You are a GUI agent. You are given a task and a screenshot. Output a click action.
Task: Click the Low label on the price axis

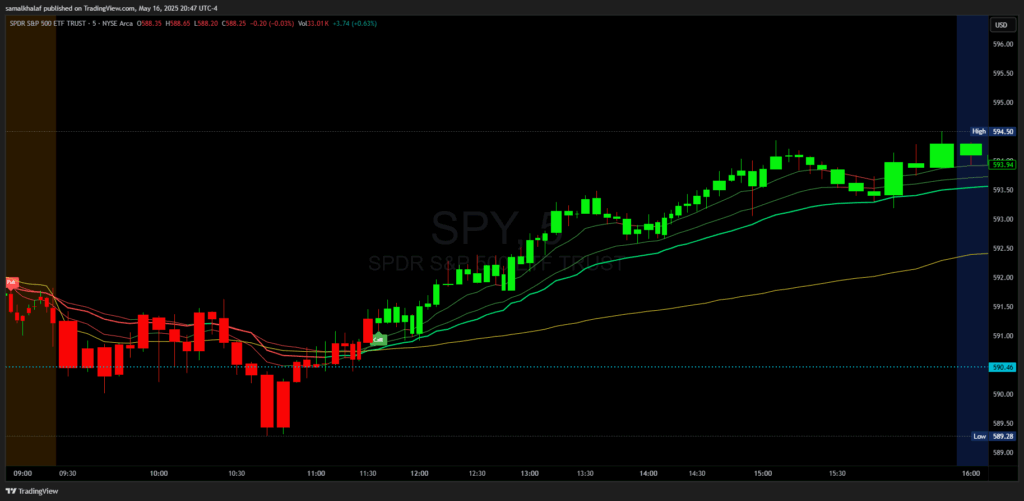[x=979, y=436]
